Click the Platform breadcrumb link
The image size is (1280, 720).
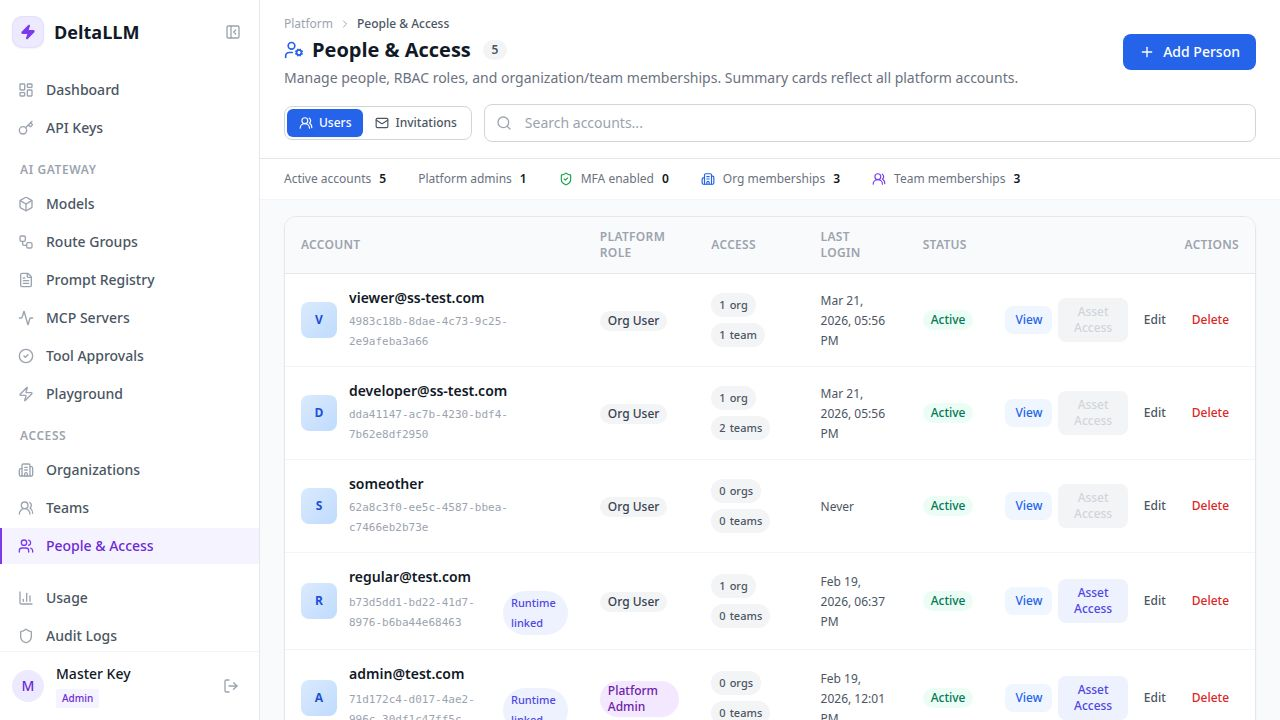pos(308,23)
